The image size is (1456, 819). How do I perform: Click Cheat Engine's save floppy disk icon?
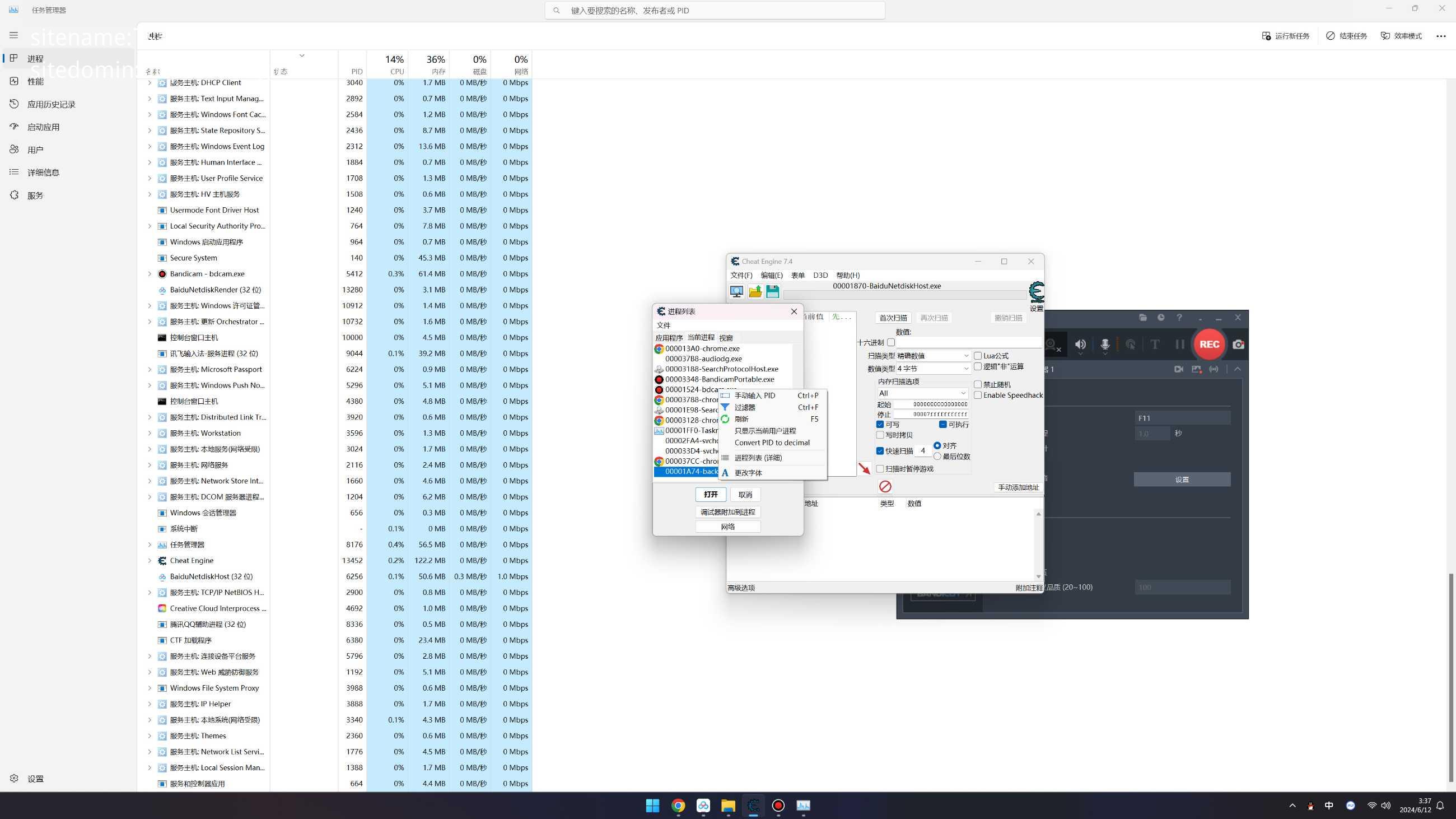[773, 292]
